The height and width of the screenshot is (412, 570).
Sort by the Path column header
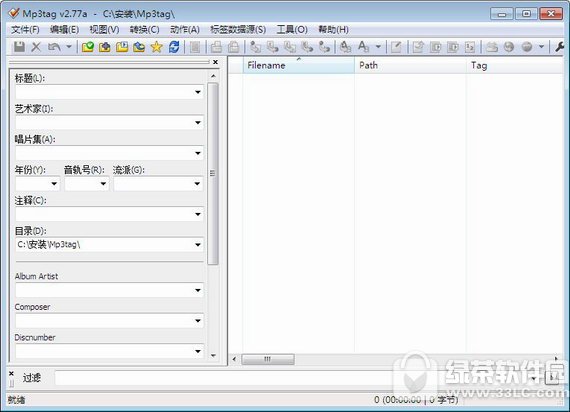tap(410, 65)
